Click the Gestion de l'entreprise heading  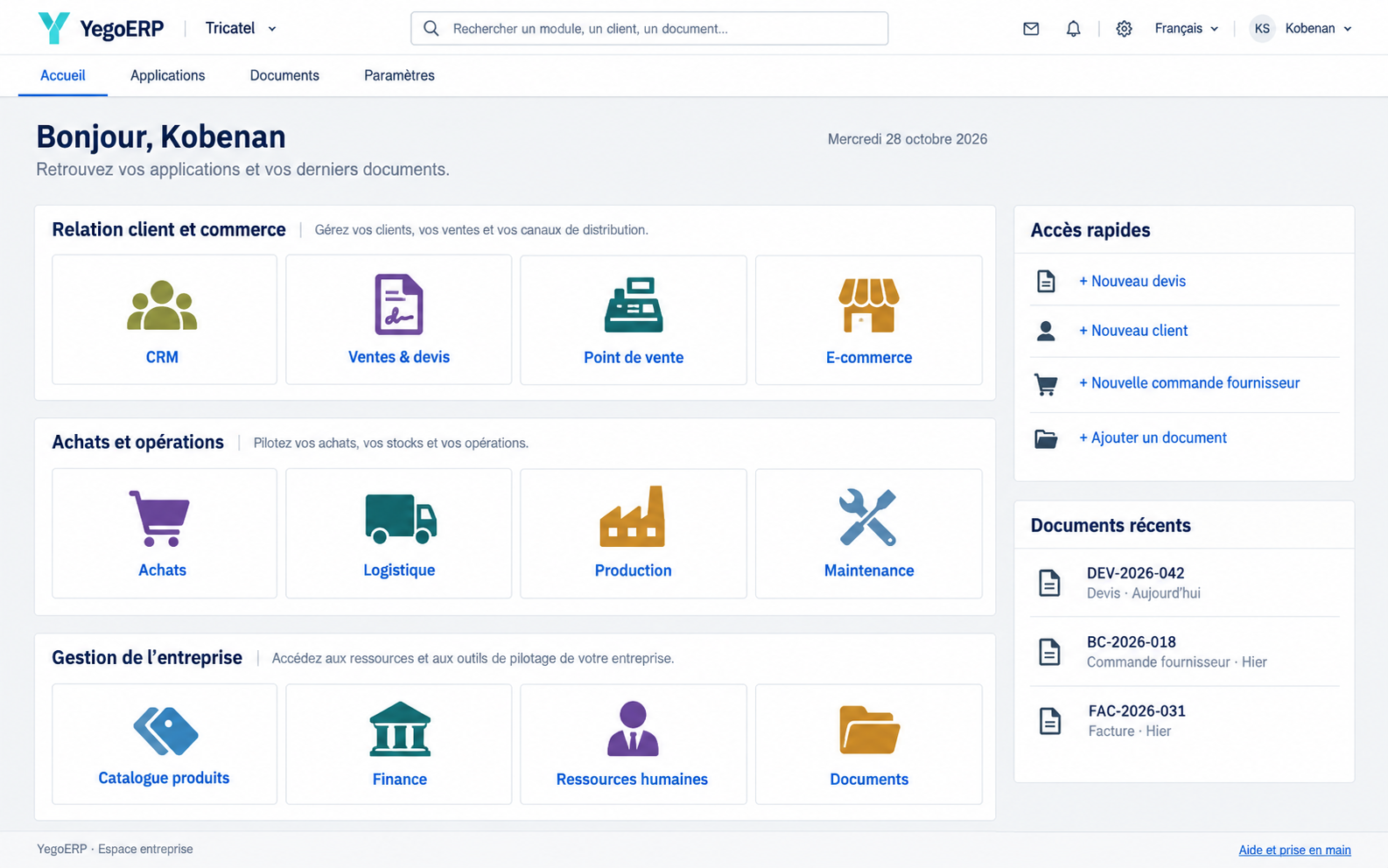coord(147,657)
